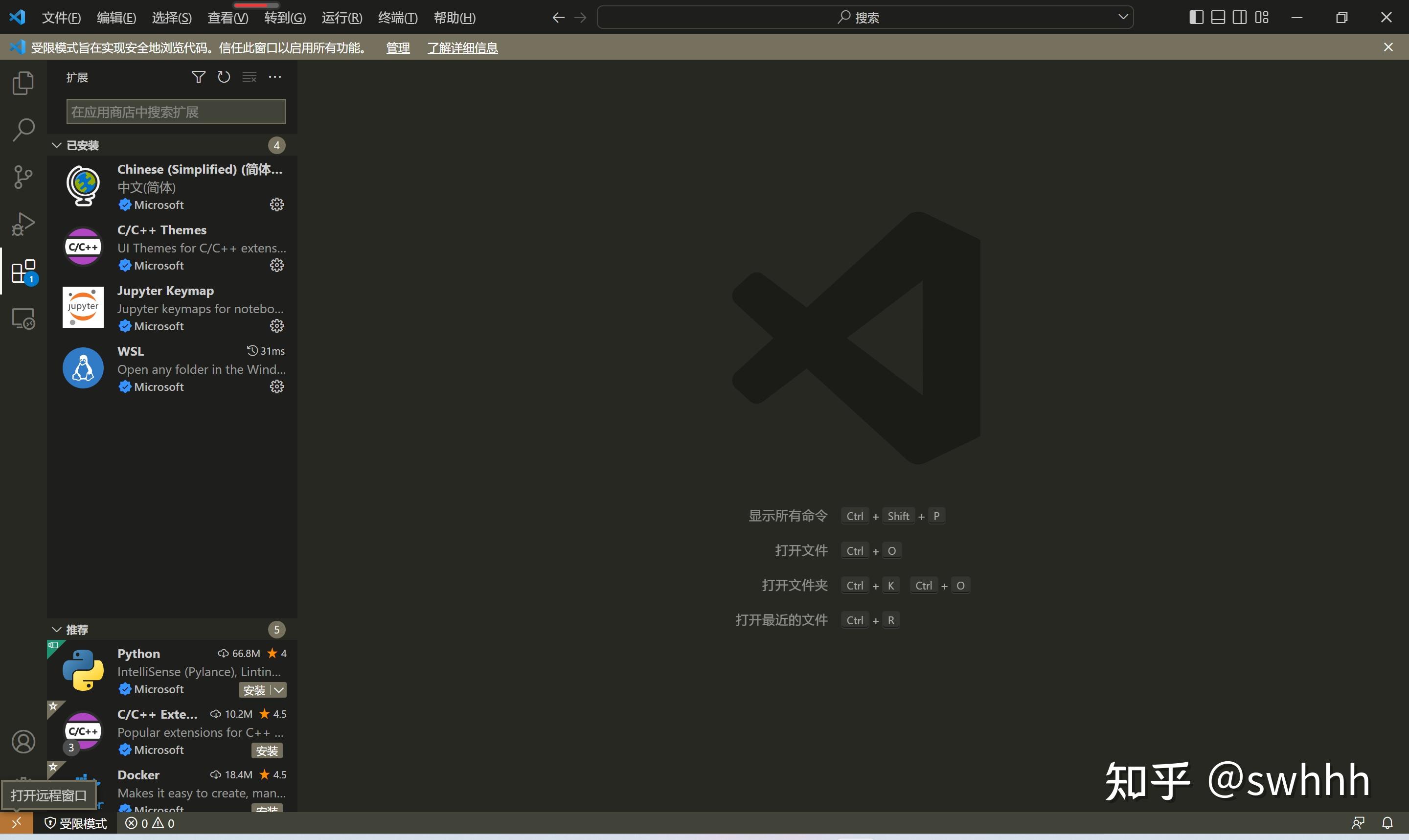Click 了解详细信息 in the restricted mode banner

pyautogui.click(x=462, y=47)
